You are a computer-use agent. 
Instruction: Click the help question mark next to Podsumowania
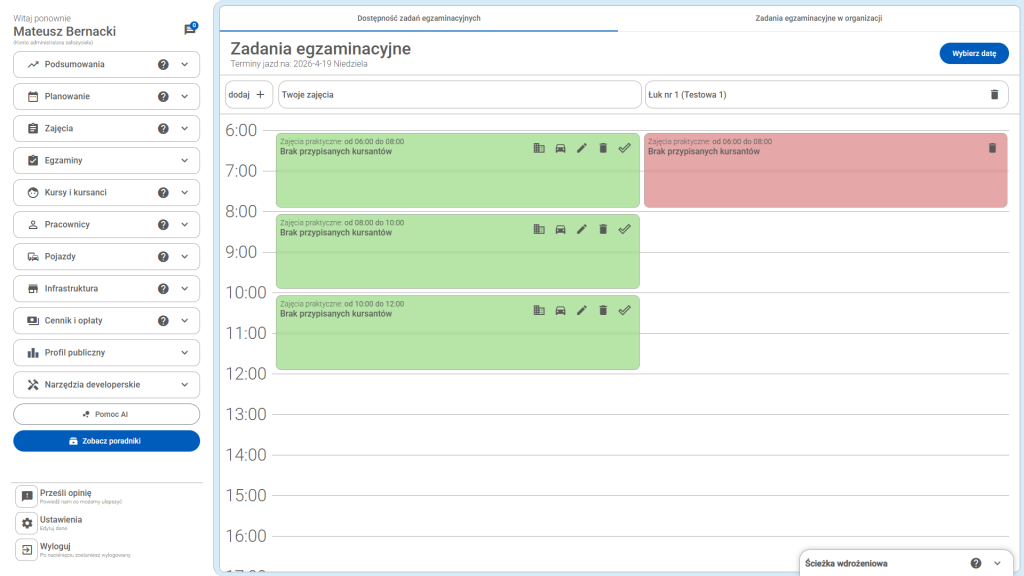(163, 64)
